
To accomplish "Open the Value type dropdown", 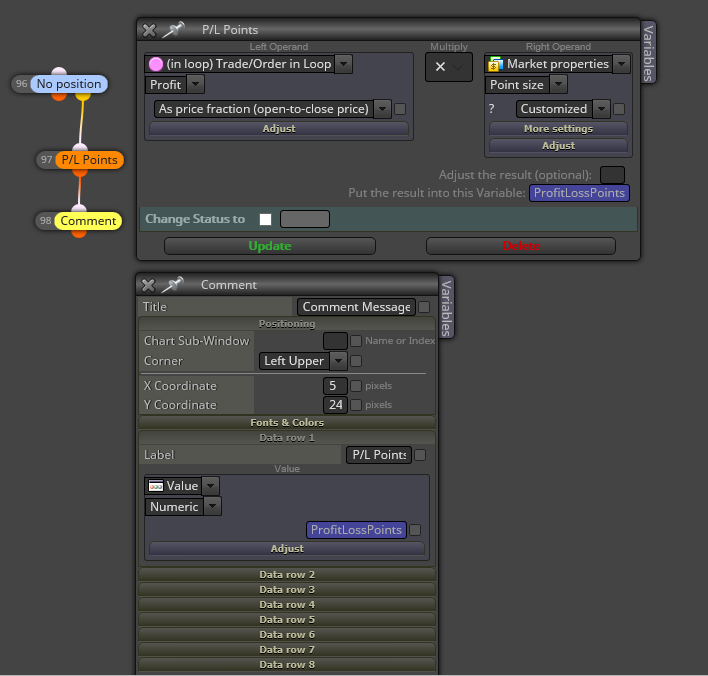I will 210,486.
